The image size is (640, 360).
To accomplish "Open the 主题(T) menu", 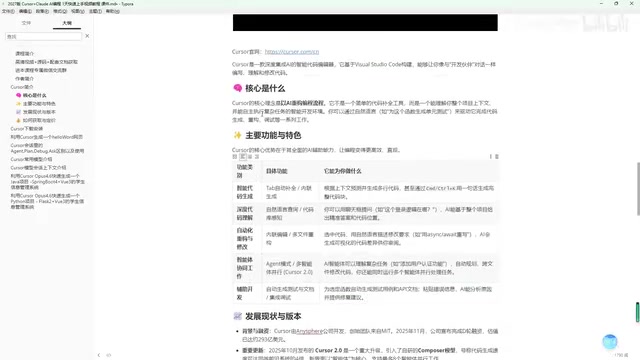I will click(95, 11).
